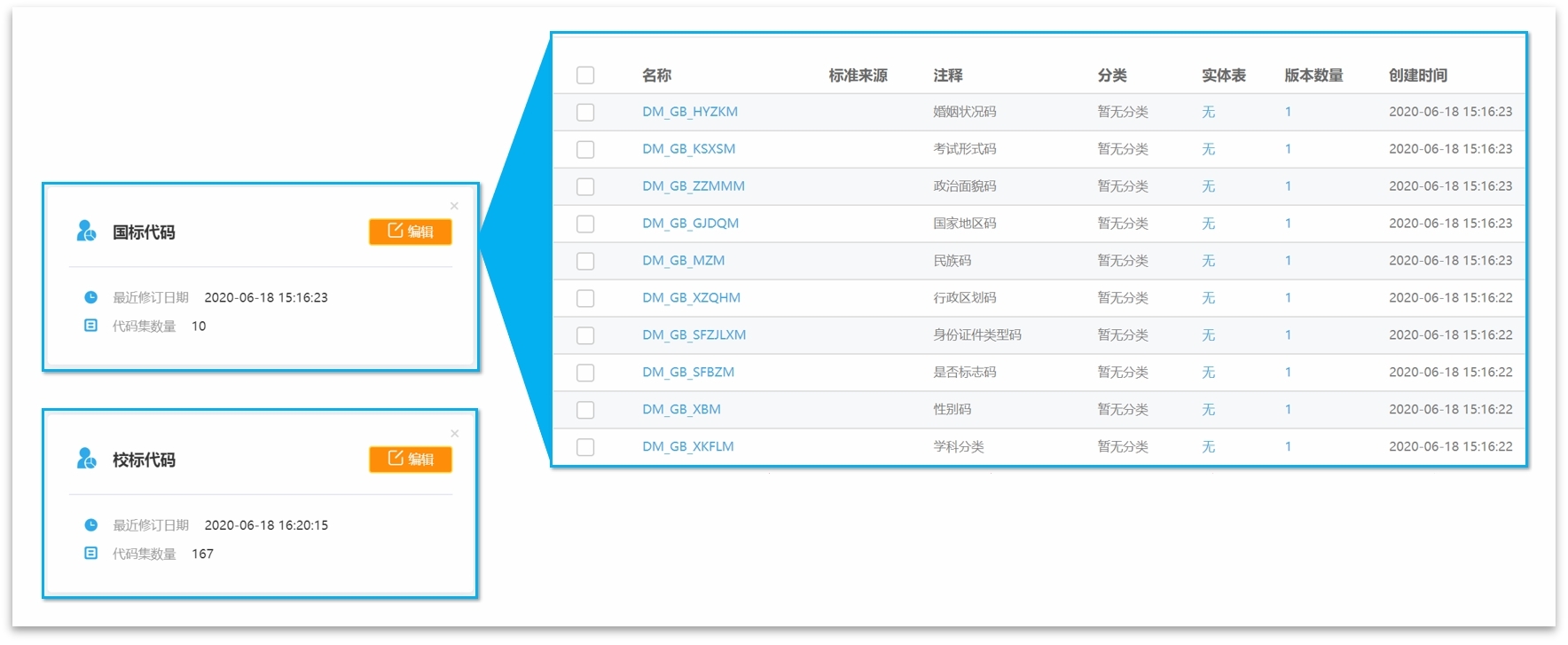Check the DM_GB_MZM row checkbox
Screen dimensions: 1568x645
[585, 262]
